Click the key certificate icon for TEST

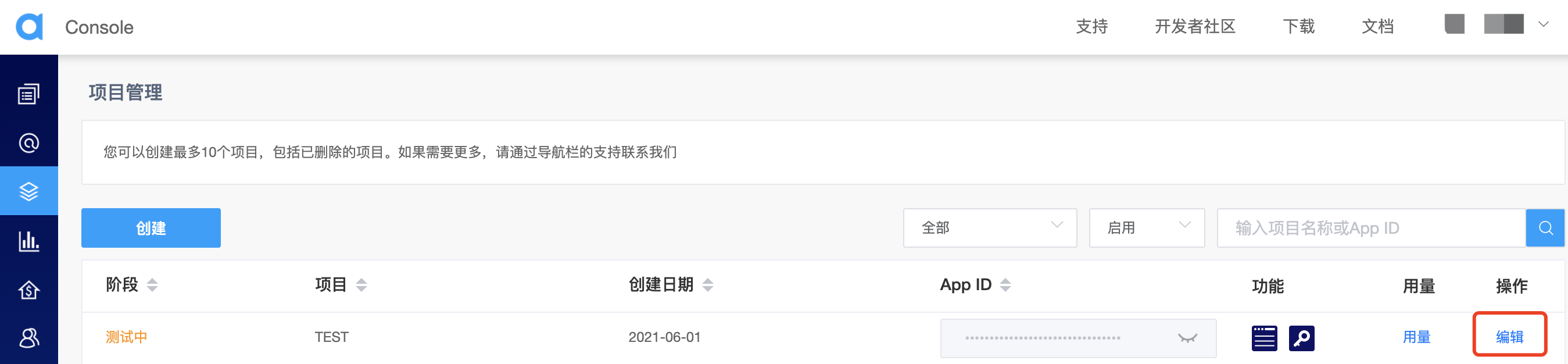pyautogui.click(x=1301, y=338)
